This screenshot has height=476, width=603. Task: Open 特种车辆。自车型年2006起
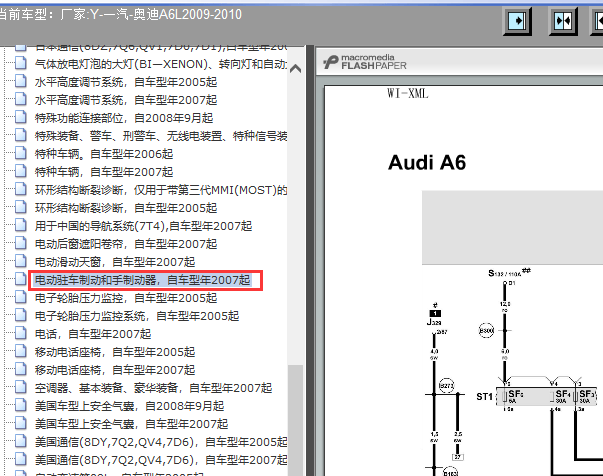tap(104, 154)
